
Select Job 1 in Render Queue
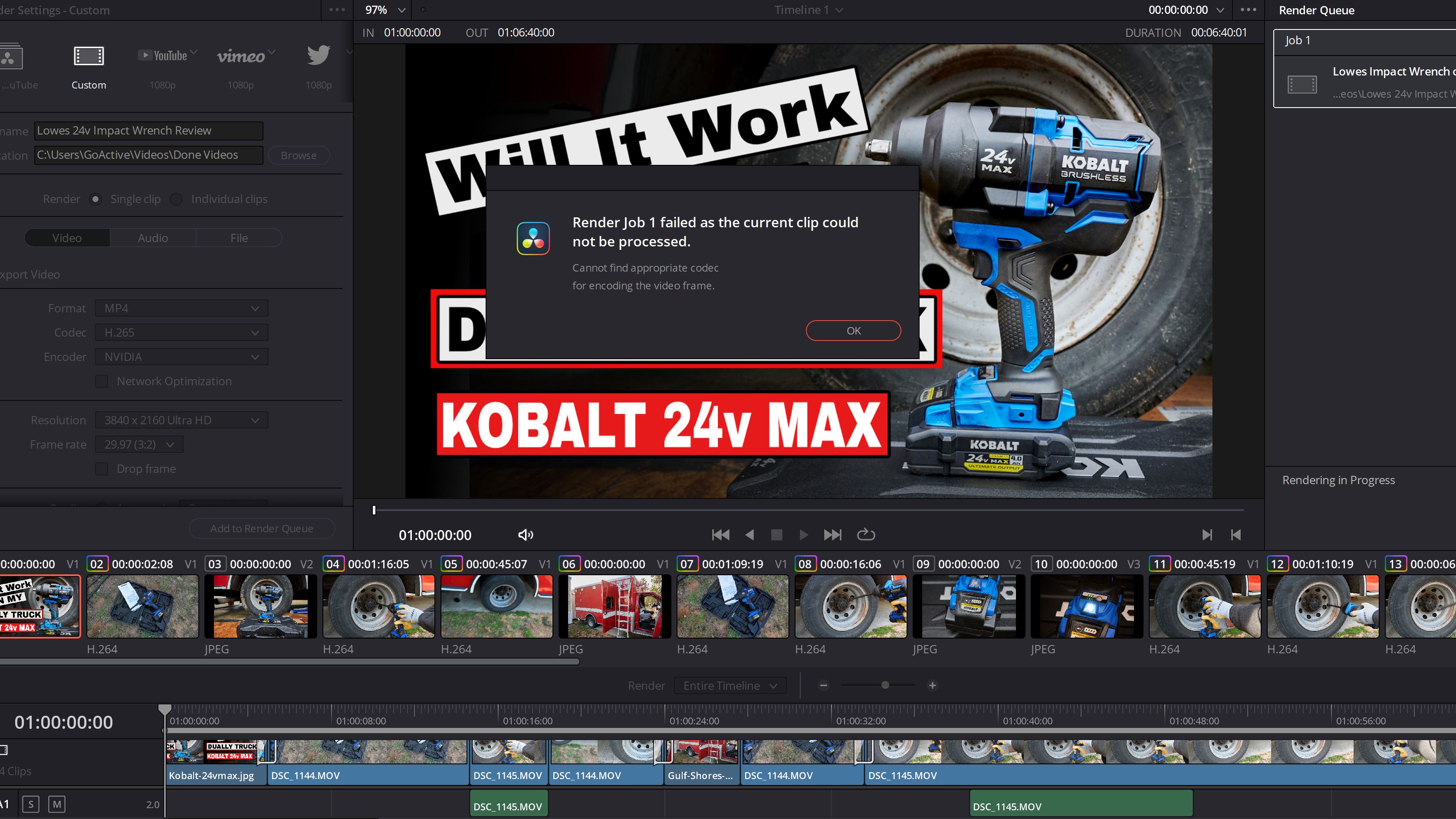coord(1364,68)
